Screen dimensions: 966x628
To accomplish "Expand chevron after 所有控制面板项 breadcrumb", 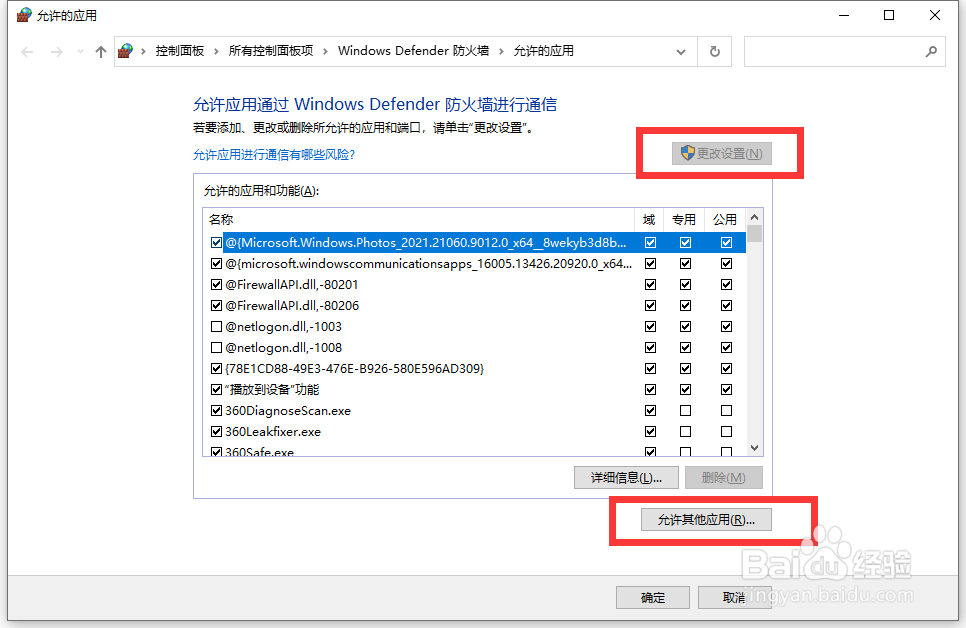I will click(x=325, y=52).
